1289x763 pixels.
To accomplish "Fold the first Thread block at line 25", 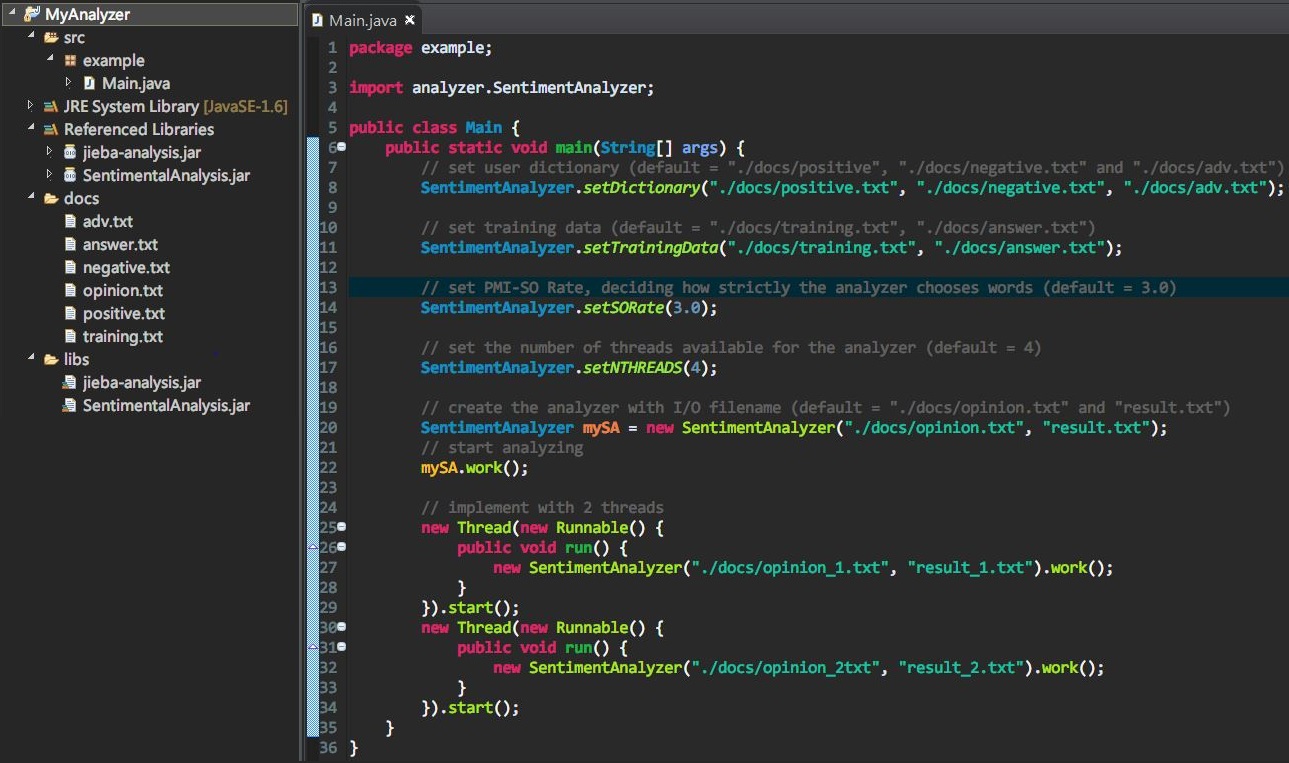I will (x=341, y=527).
